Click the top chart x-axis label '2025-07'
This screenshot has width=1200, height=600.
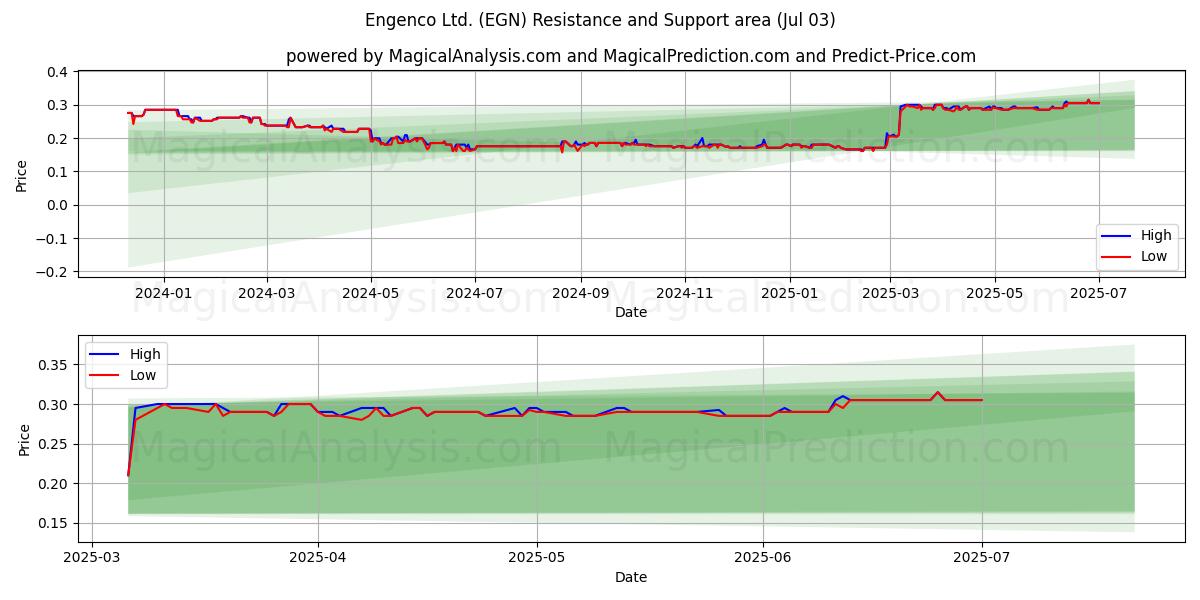[x=1098, y=293]
